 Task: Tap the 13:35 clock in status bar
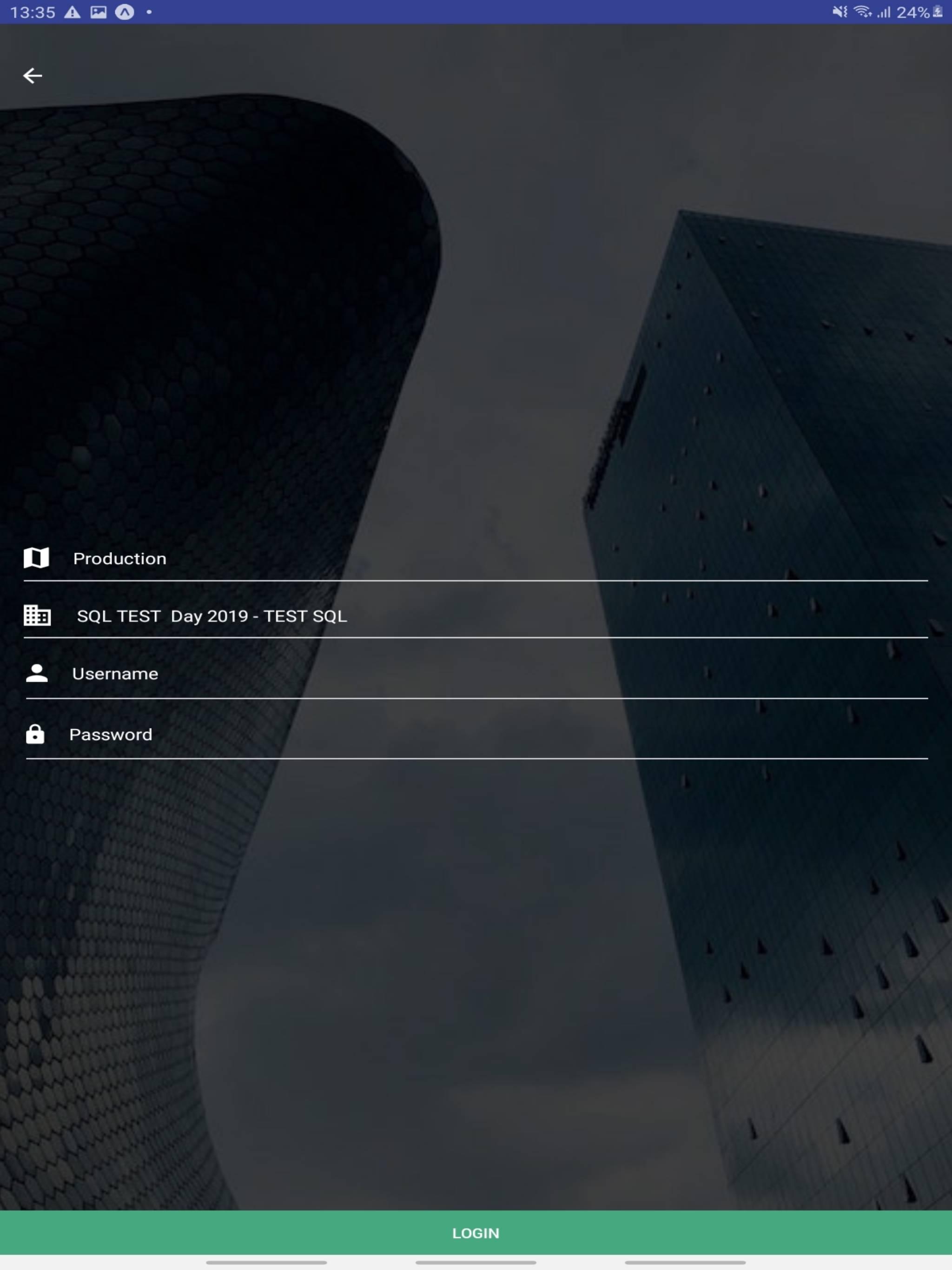point(33,12)
